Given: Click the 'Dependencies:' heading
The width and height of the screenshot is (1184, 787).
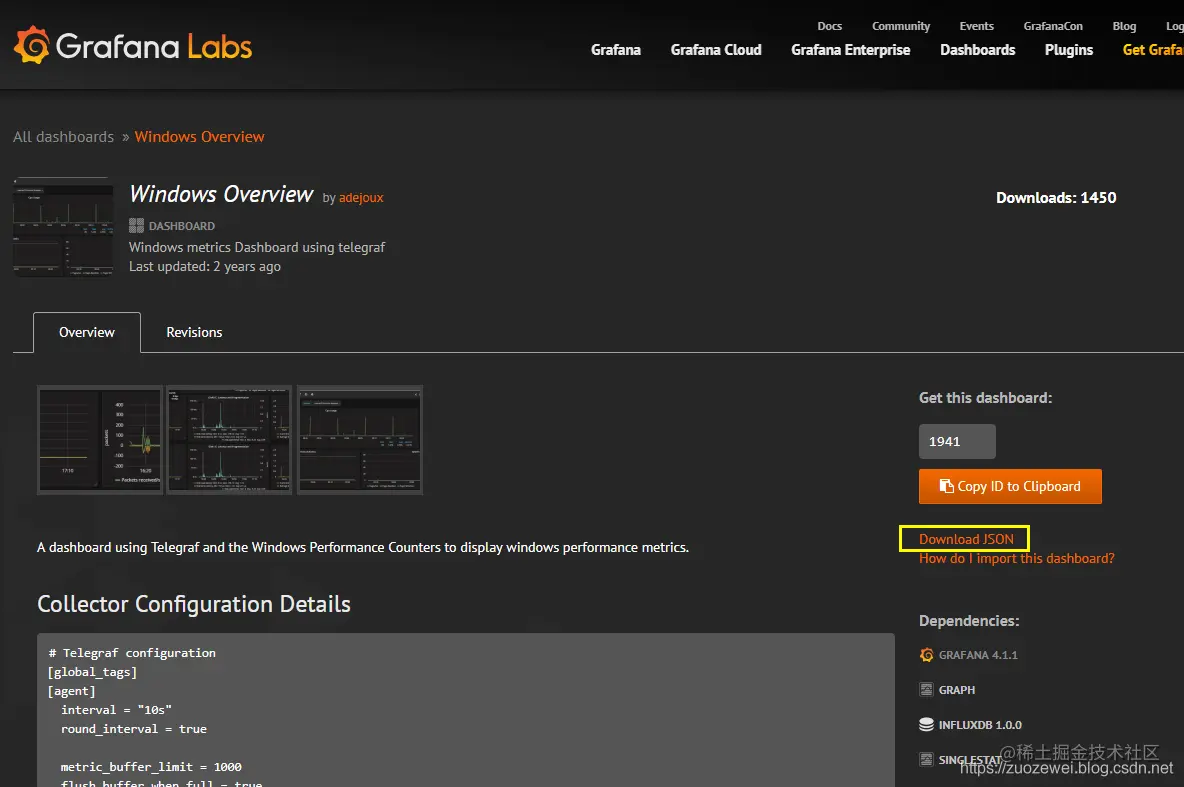Looking at the screenshot, I should click(x=969, y=621).
